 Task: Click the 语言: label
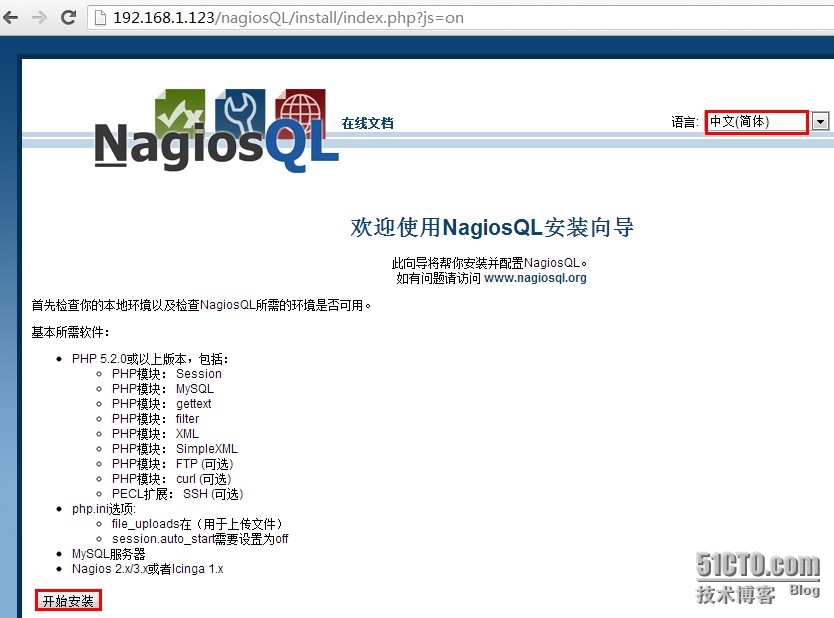[685, 122]
